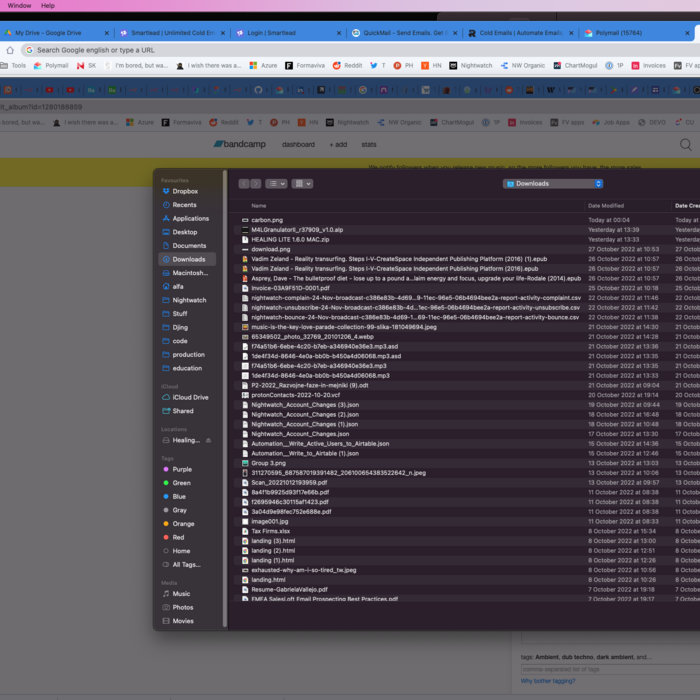Image resolution: width=700 pixels, height=700 pixels.
Task: Open the Help menu
Action: pos(48,6)
